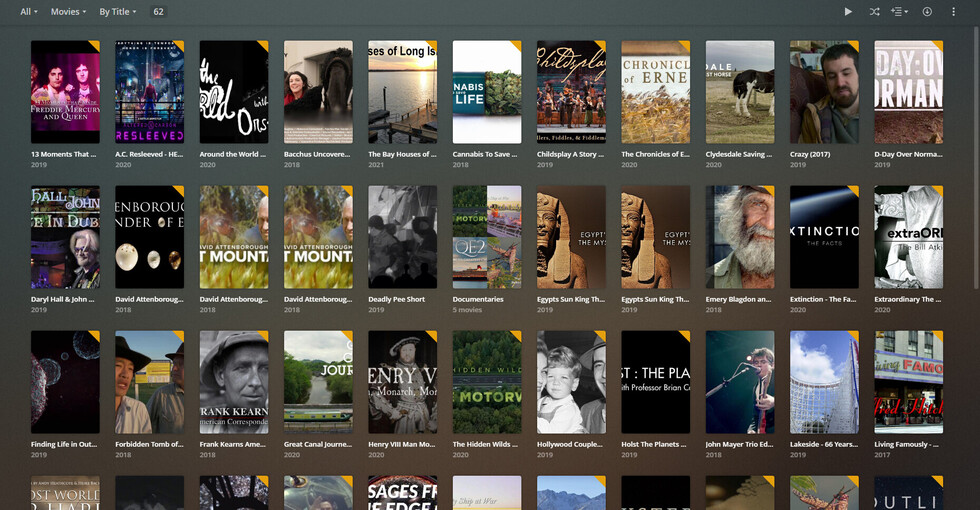
Task: Open the add to playlist menu
Action: pyautogui.click(x=899, y=11)
